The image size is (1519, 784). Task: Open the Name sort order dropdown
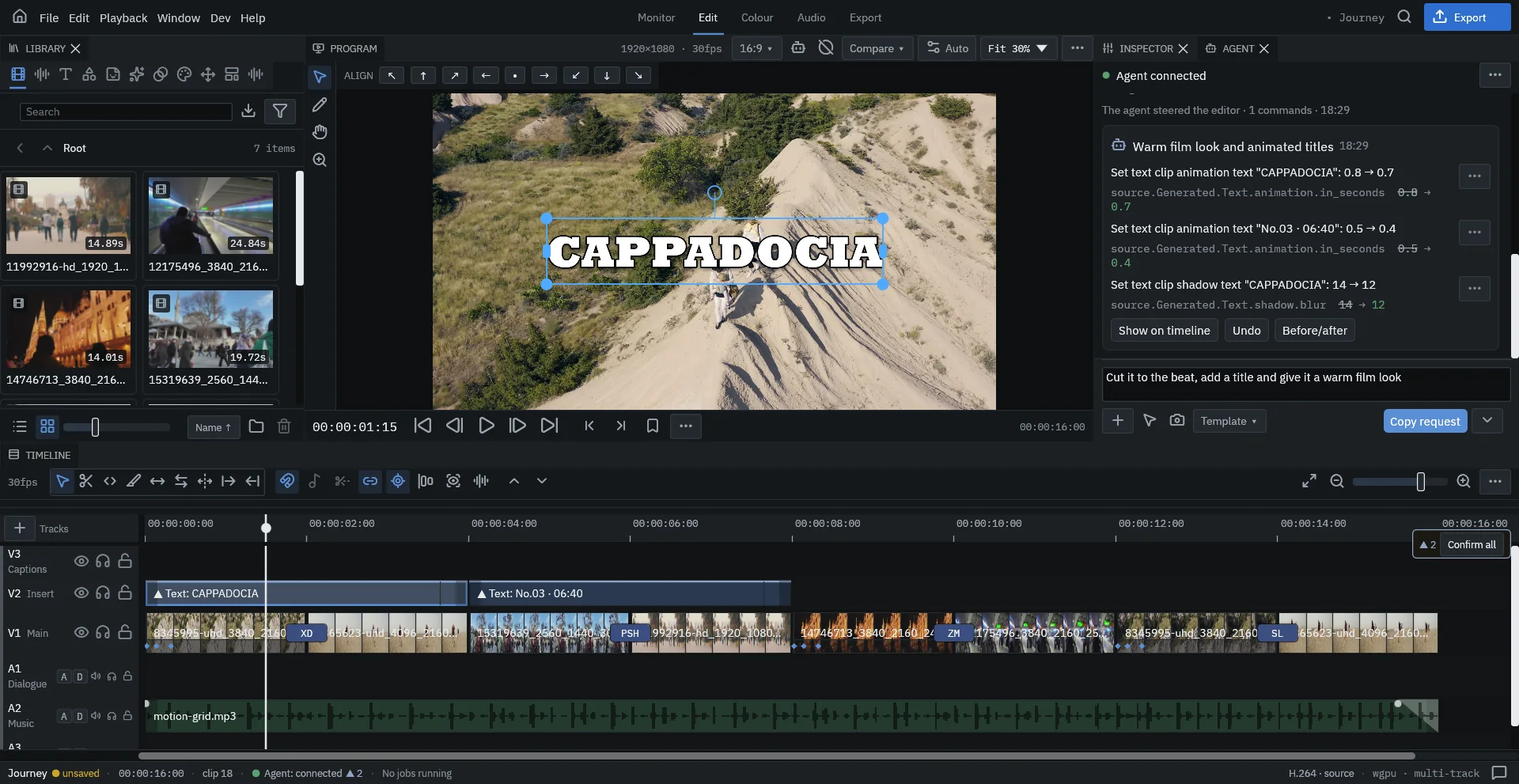click(214, 427)
